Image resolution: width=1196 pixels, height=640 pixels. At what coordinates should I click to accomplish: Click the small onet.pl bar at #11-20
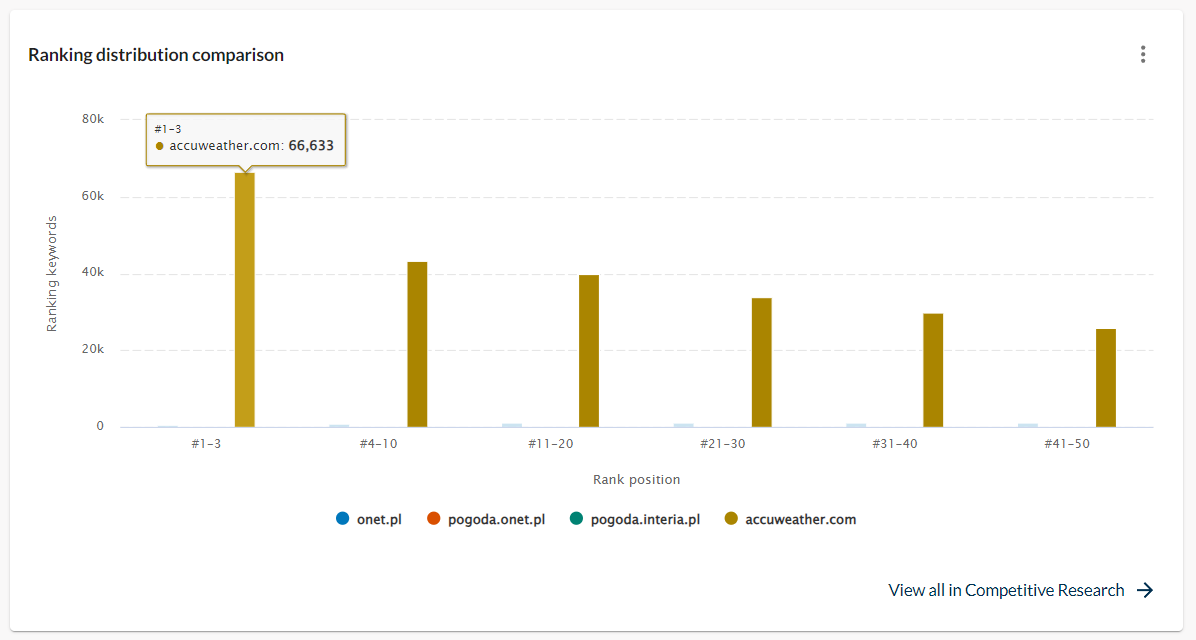512,425
